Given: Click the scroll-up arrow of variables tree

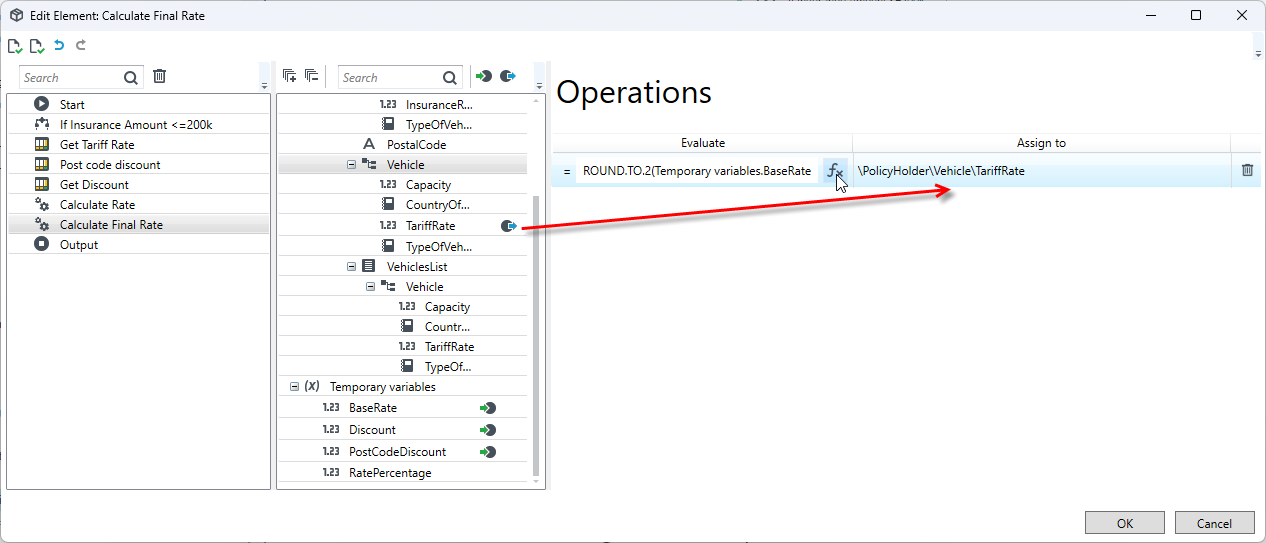Looking at the screenshot, I should [537, 100].
